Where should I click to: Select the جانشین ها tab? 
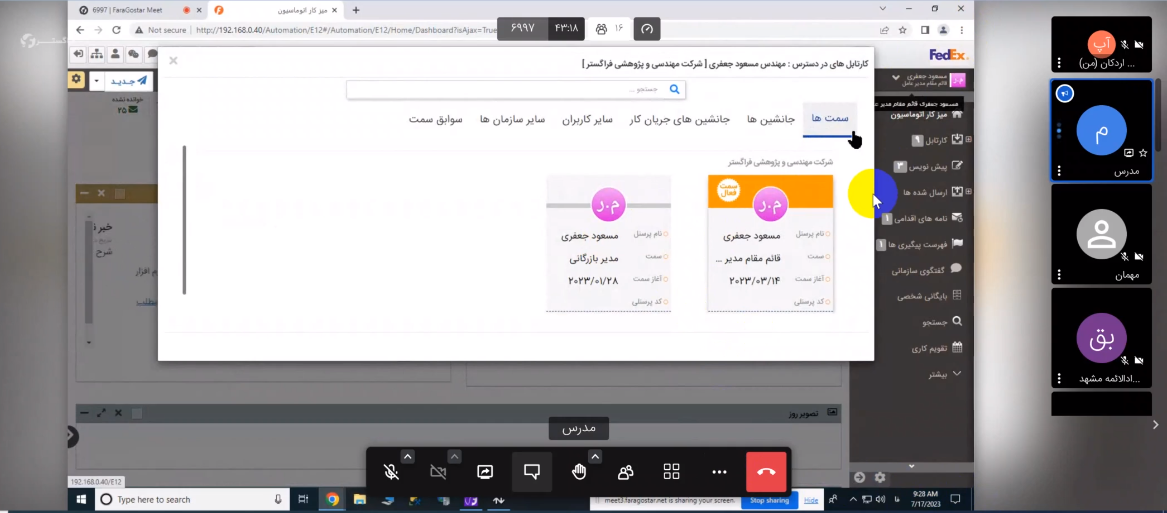point(771,119)
